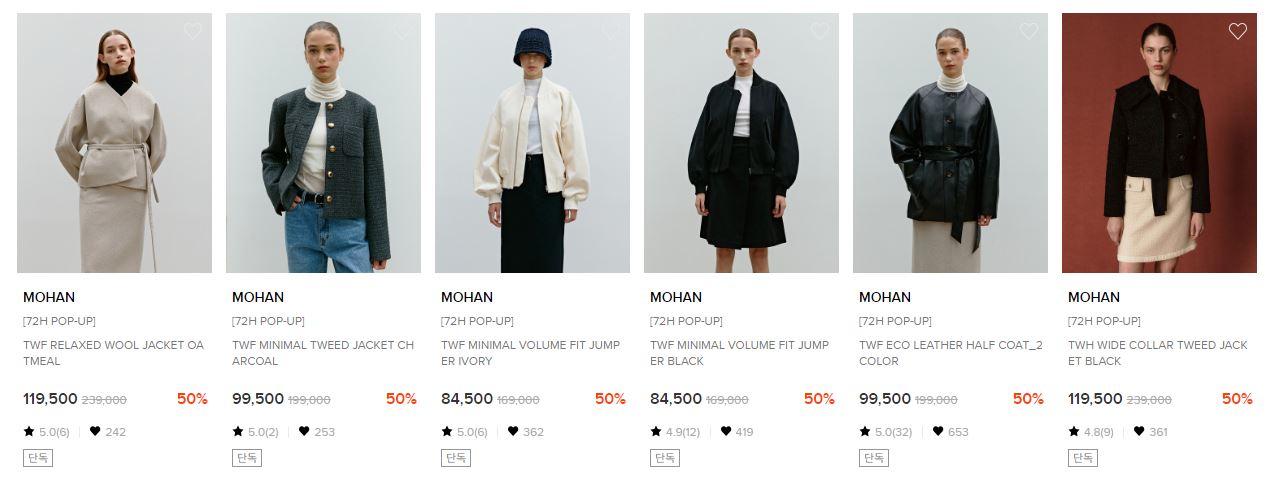
Task: Add black volume fit jumper to wishlist
Action: [820, 31]
